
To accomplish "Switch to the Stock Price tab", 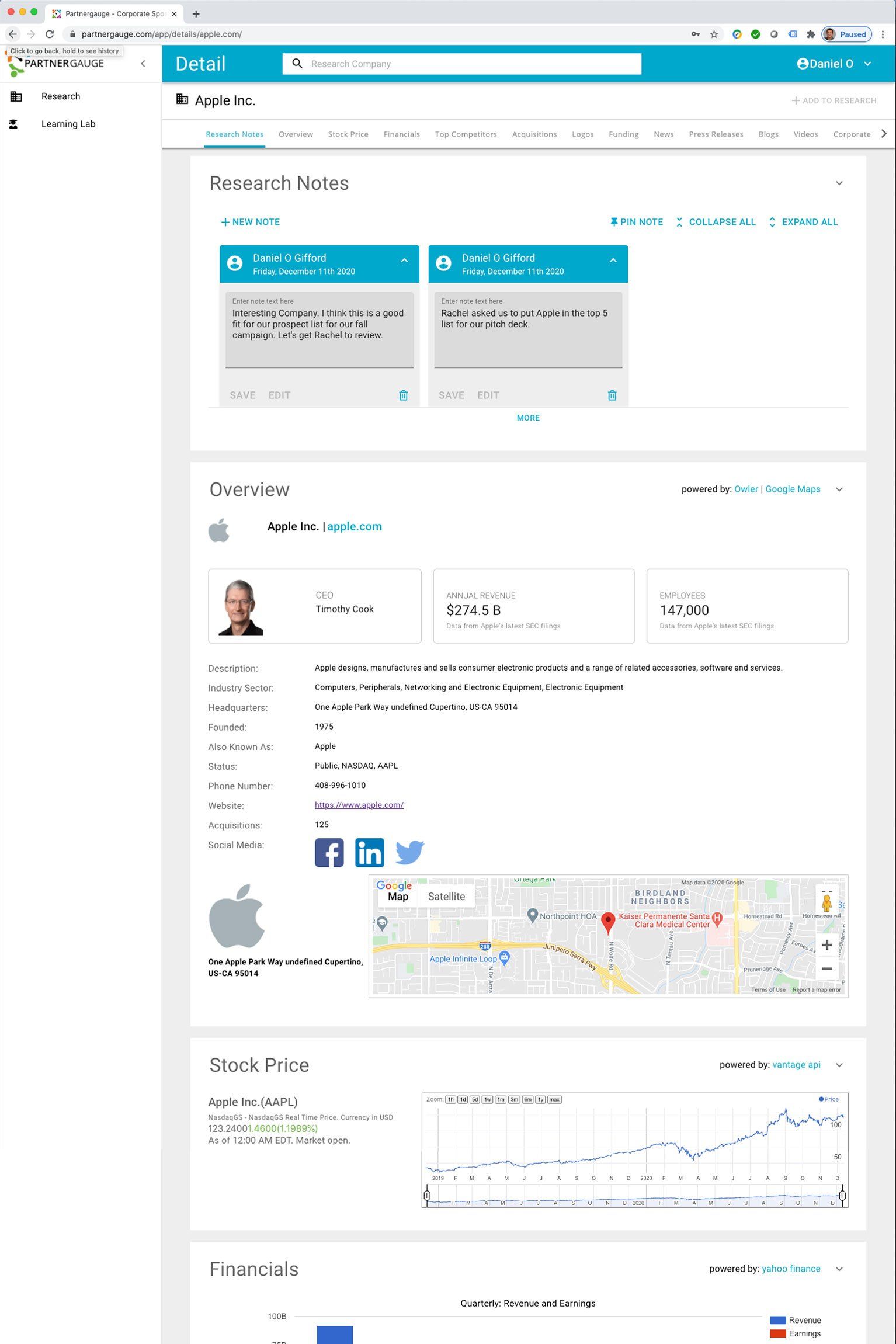I will pyautogui.click(x=348, y=134).
